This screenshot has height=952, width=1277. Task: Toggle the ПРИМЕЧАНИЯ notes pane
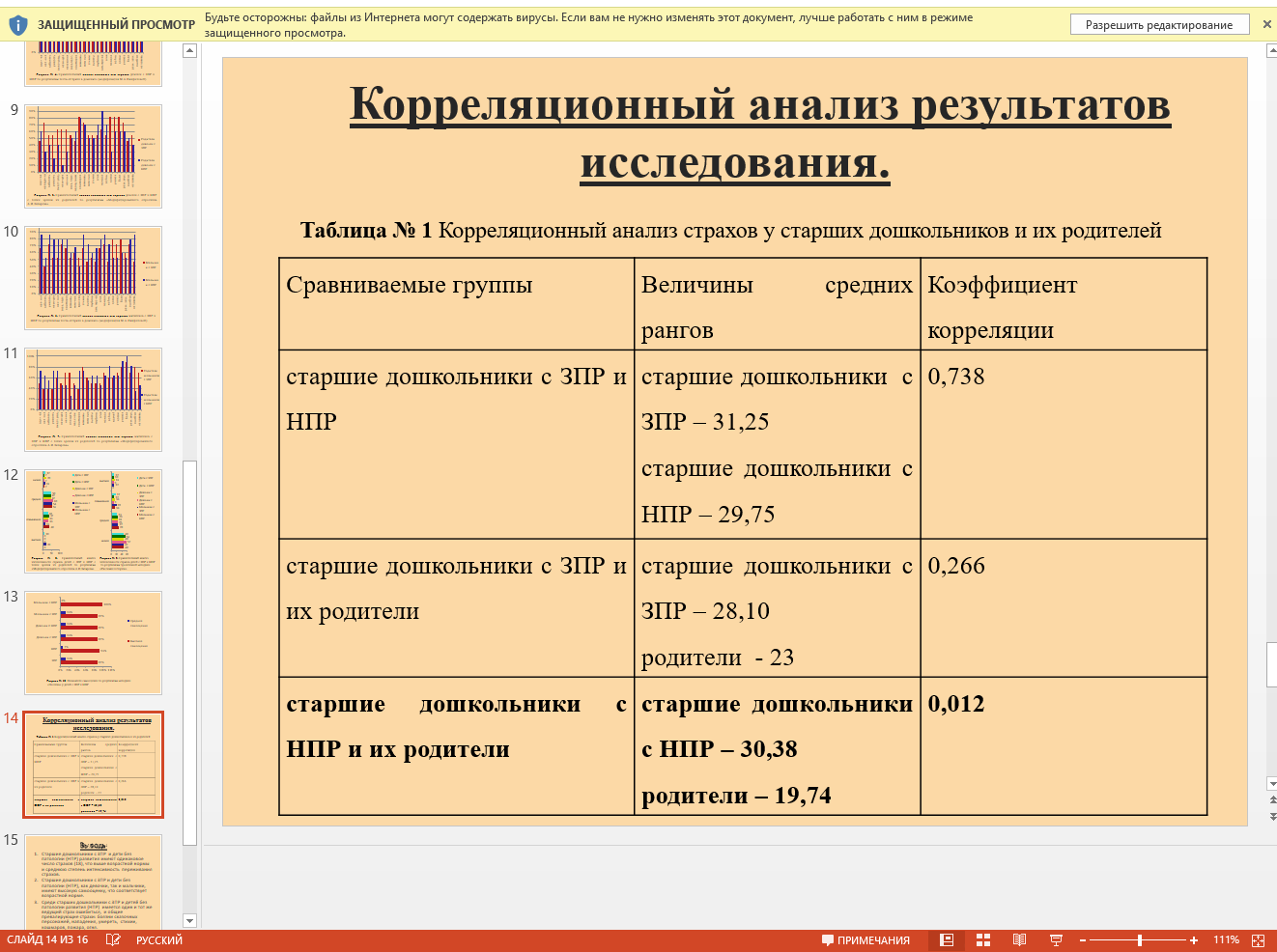coord(866,940)
